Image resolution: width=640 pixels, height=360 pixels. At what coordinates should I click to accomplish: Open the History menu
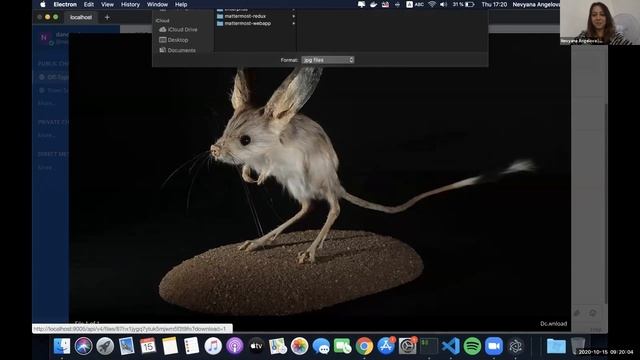click(x=130, y=4)
